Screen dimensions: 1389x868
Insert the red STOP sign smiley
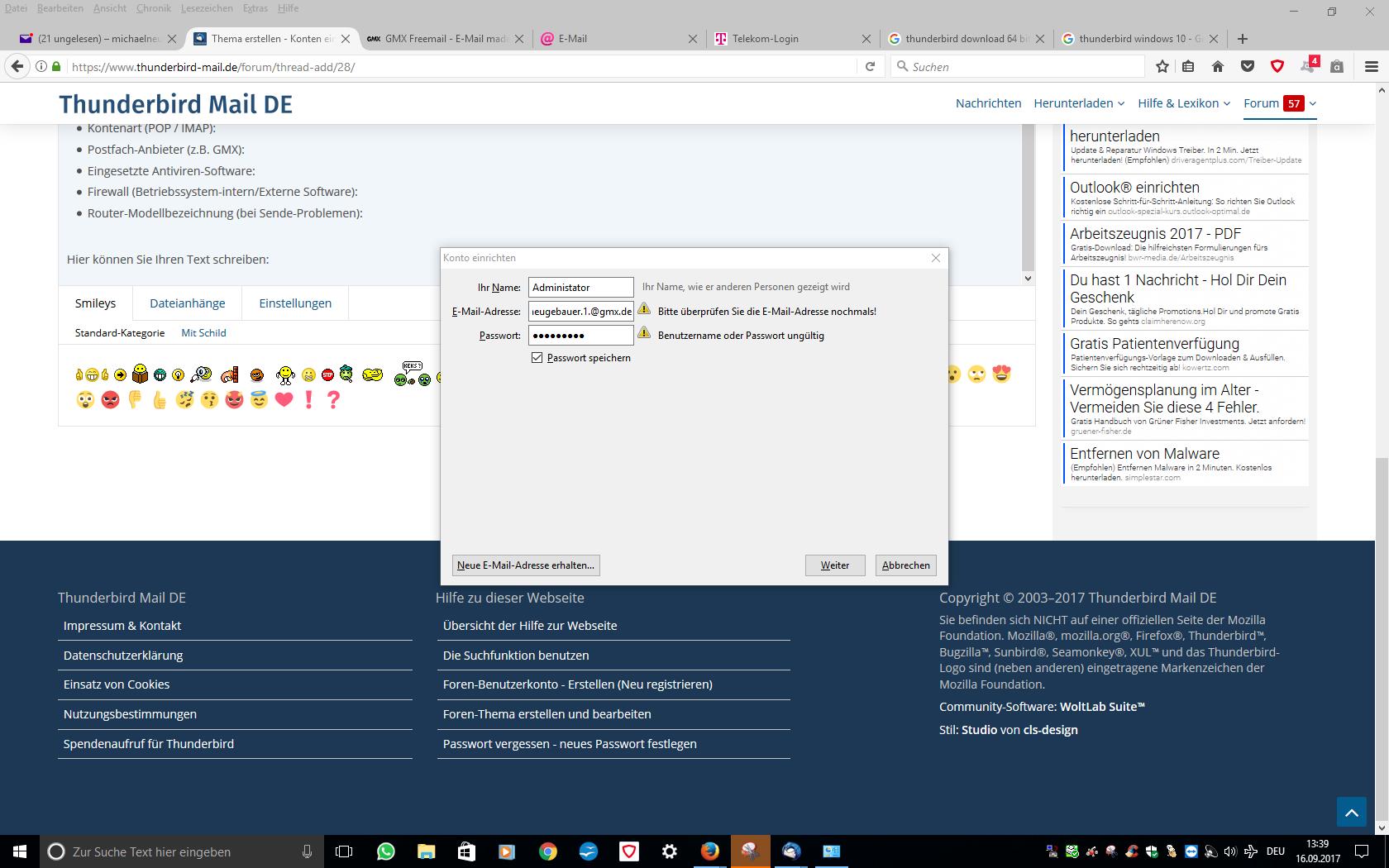coord(327,375)
